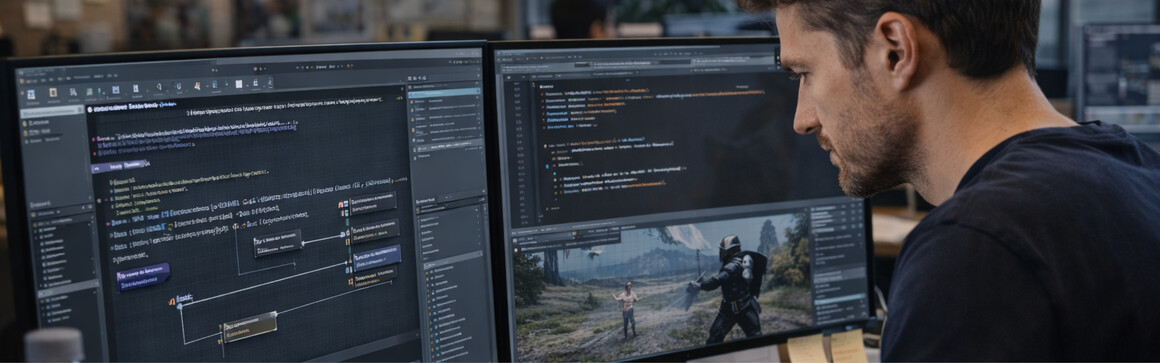Click the blue marker dot in code gutter
Viewport: 1160px width, 363px height.
pos(548,166)
